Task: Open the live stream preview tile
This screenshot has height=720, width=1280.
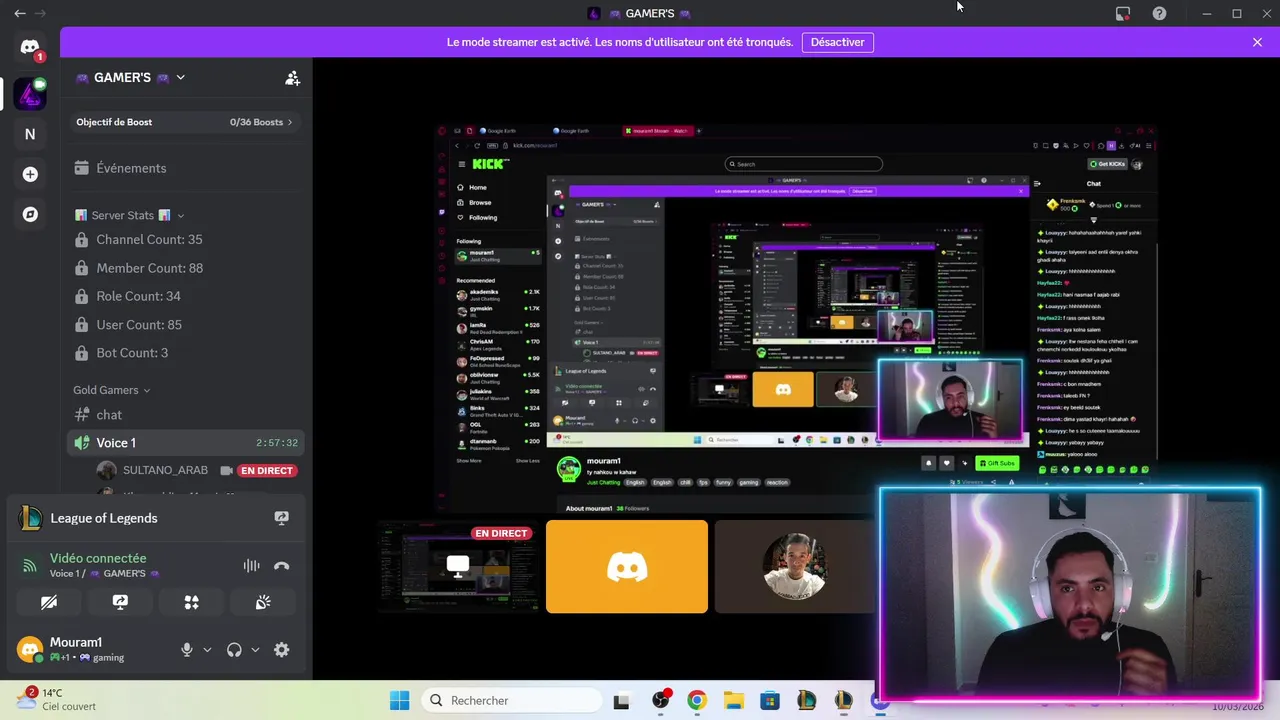Action: pos(457,566)
